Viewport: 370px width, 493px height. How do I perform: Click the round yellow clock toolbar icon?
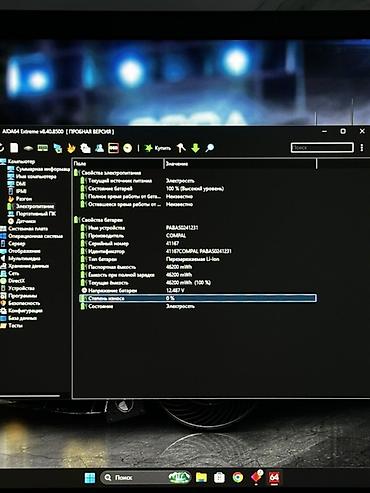[128, 148]
